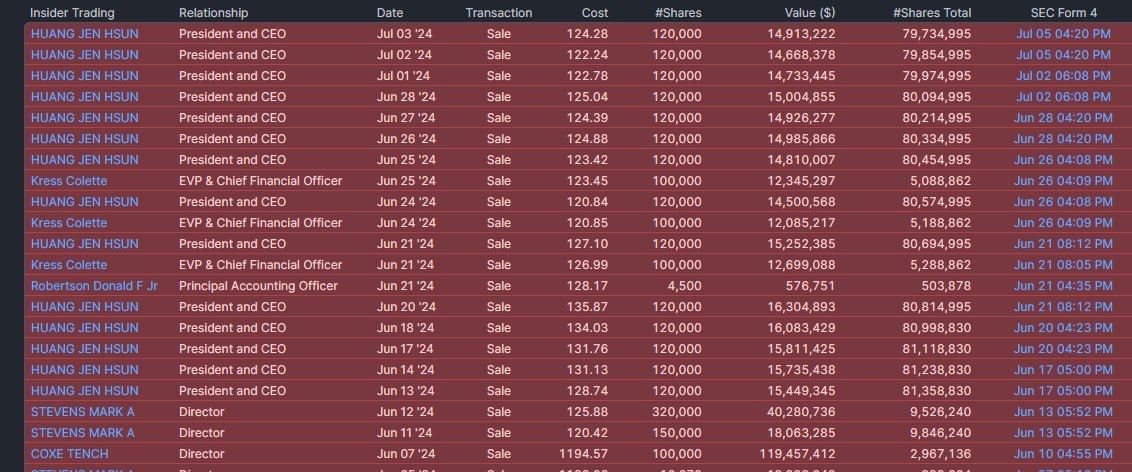1132x472 pixels.
Task: View SEC filing link for Jun 18 '24 sale
Action: pyautogui.click(x=1062, y=328)
